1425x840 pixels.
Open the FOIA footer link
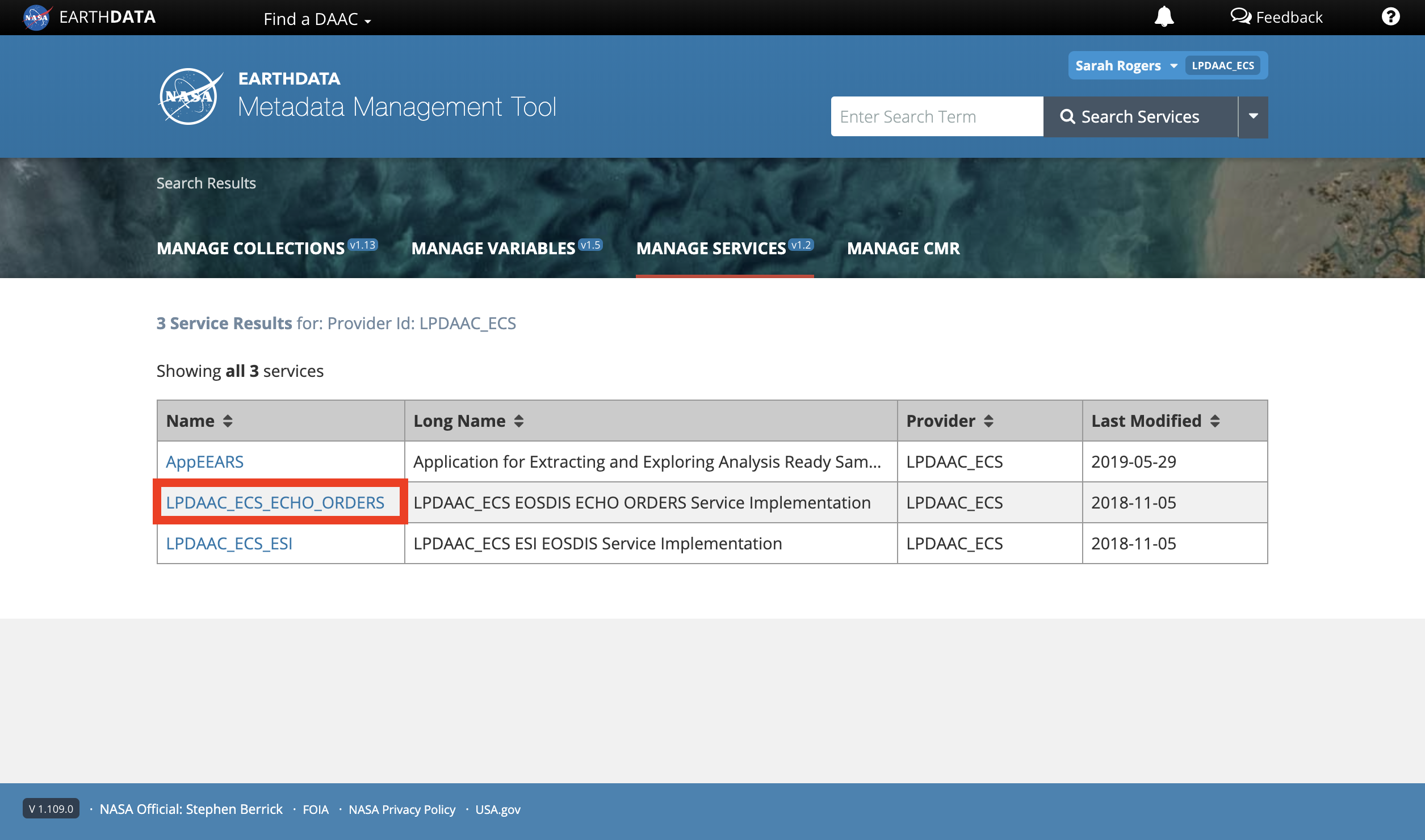pyautogui.click(x=316, y=809)
